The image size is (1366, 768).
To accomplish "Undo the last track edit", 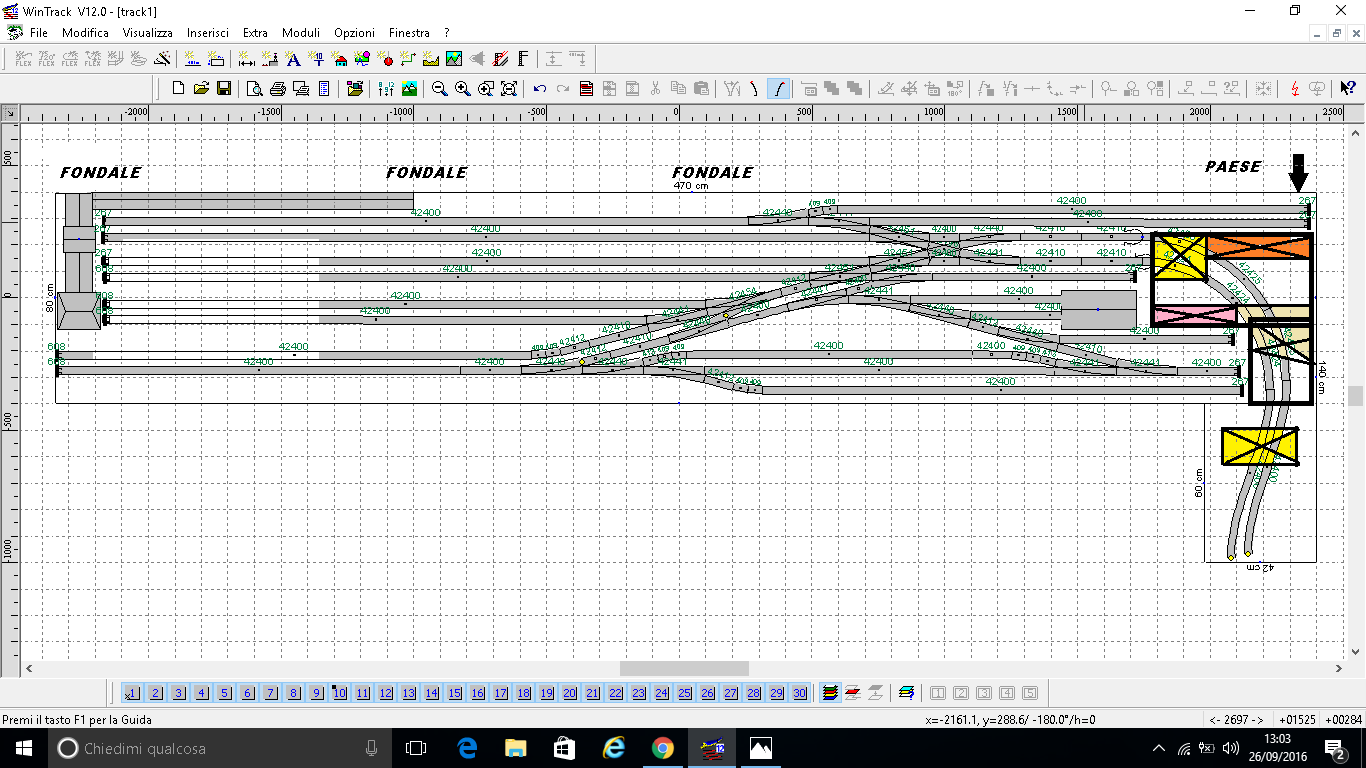I will point(540,88).
